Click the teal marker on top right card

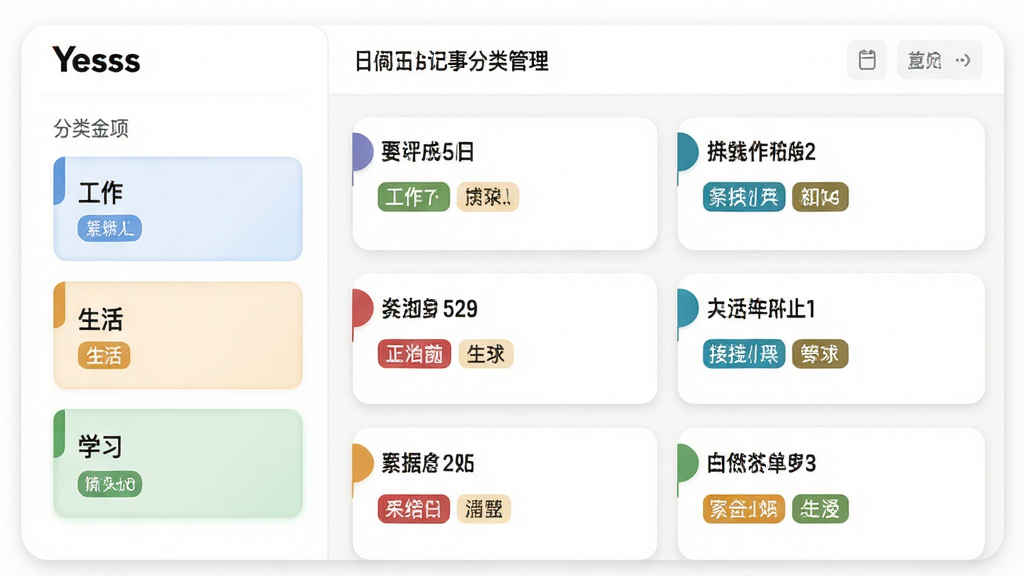pos(688,152)
